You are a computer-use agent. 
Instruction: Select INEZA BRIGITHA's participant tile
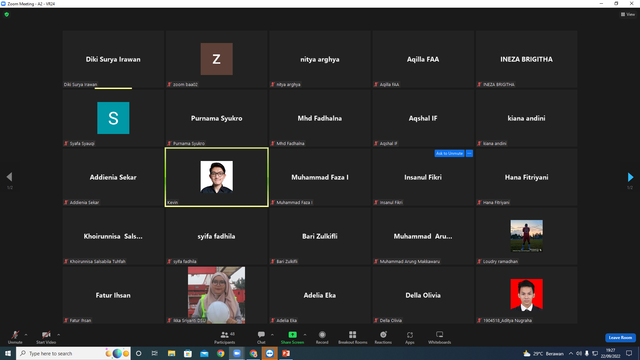point(527,59)
